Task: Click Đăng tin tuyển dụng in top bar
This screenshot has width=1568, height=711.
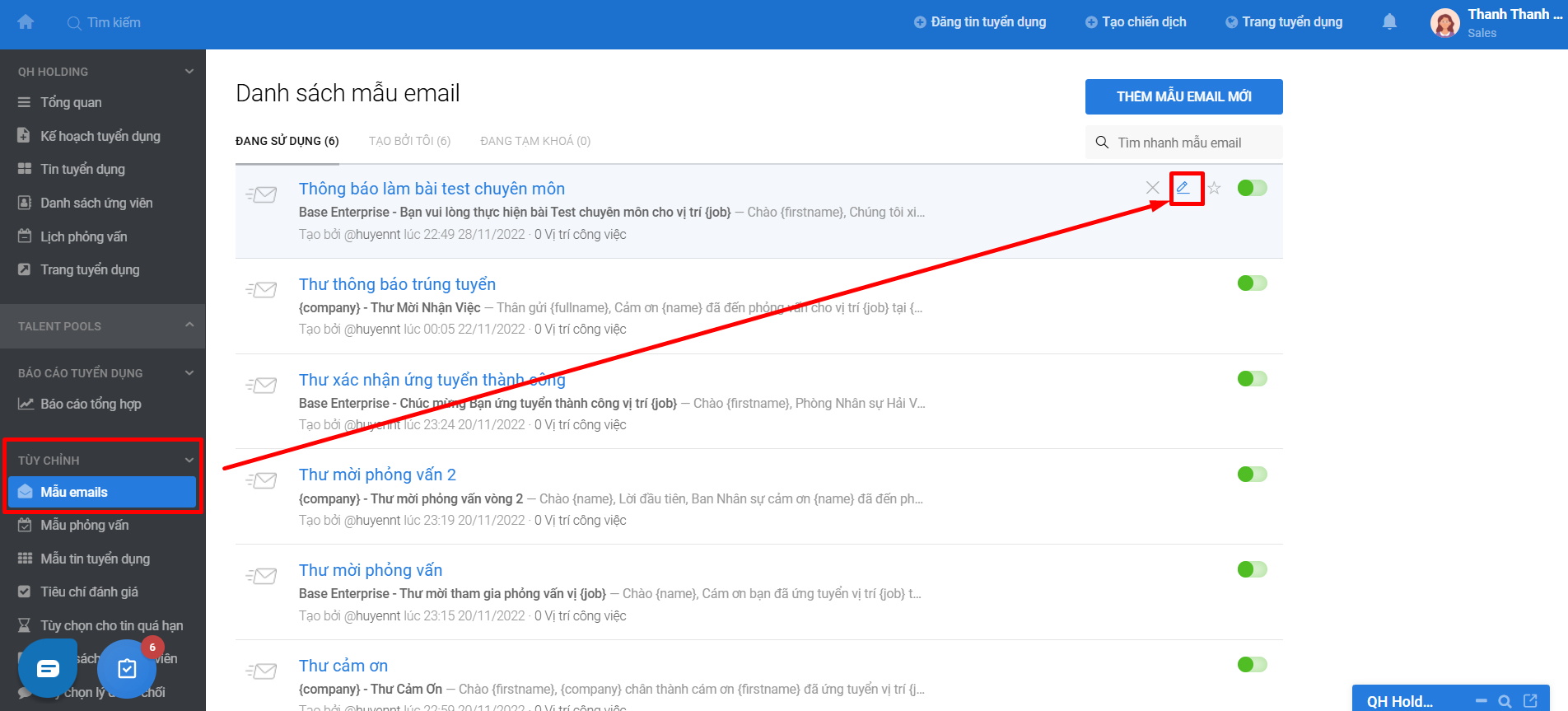Action: pyautogui.click(x=980, y=22)
